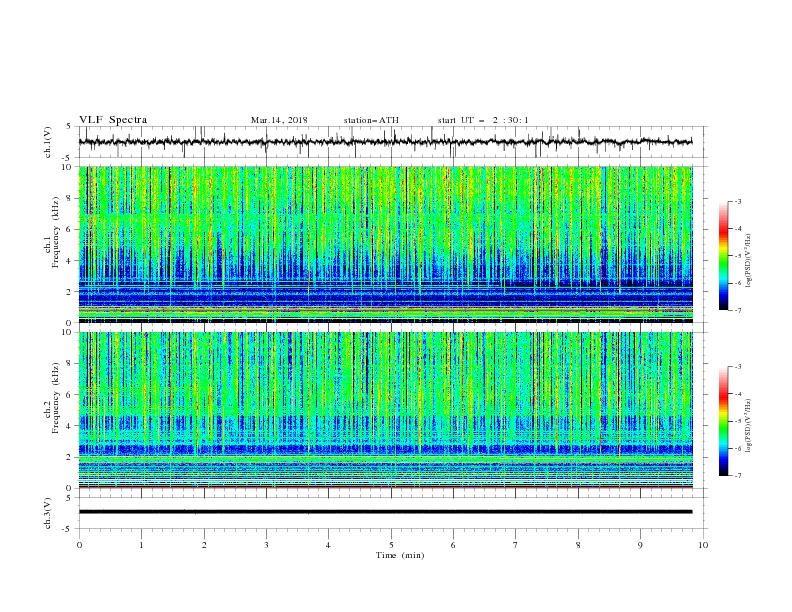Select the "start UT = 2 :30: 1" text

(x=483, y=120)
